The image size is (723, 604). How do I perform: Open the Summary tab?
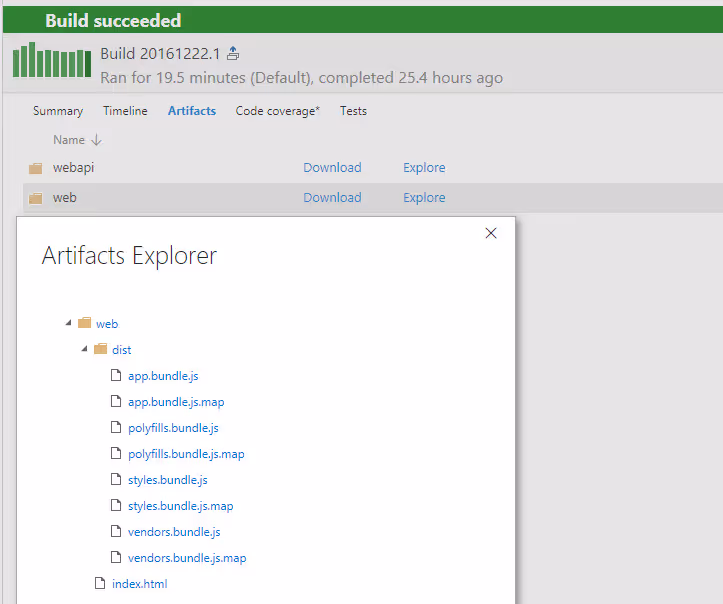pos(58,111)
